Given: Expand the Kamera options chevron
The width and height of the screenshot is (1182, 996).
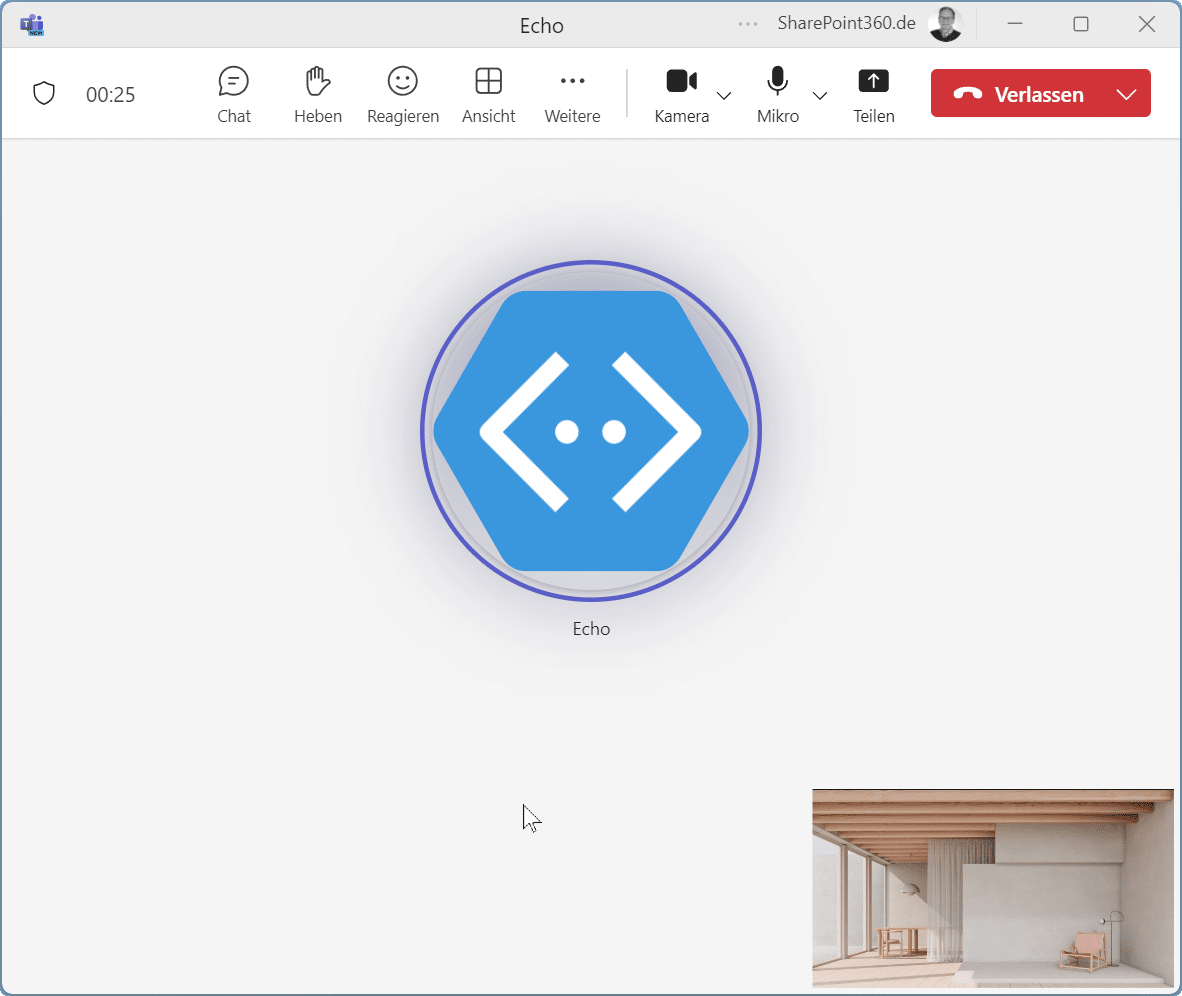Looking at the screenshot, I should (724, 96).
